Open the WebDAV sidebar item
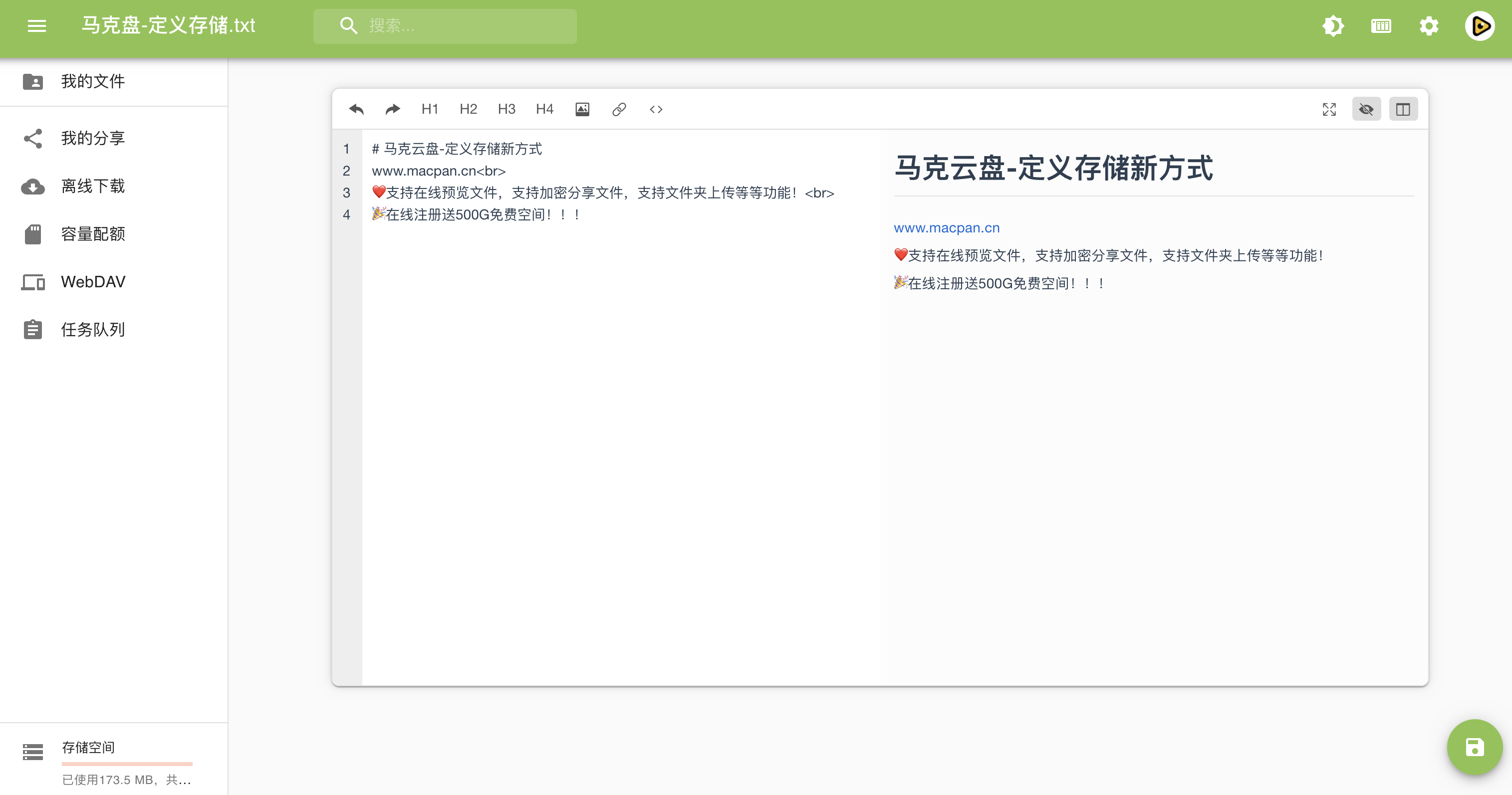Viewport: 1512px width, 795px height. tap(93, 282)
